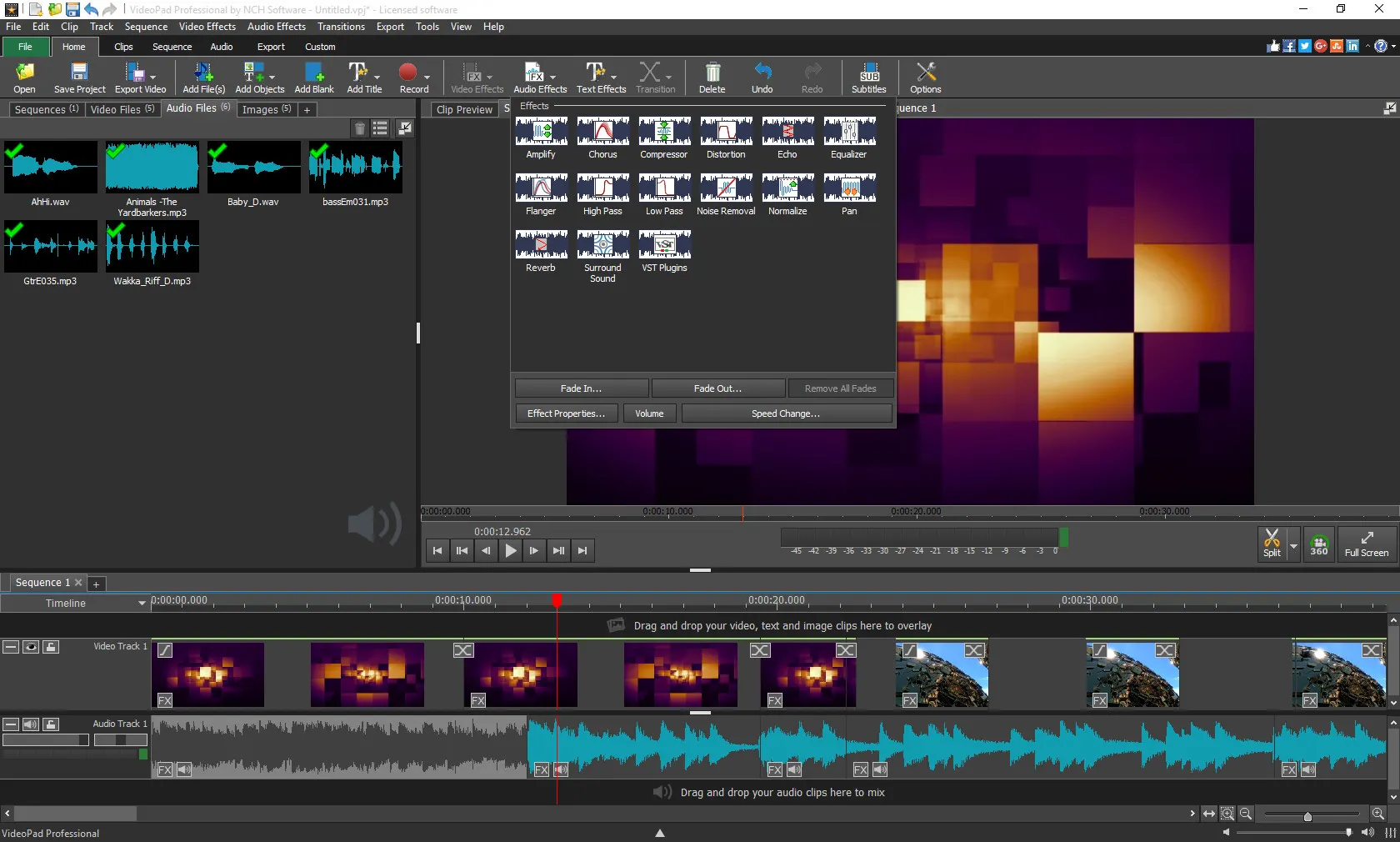Click the Split scissors button
This screenshot has width=1400, height=842.
click(1272, 543)
